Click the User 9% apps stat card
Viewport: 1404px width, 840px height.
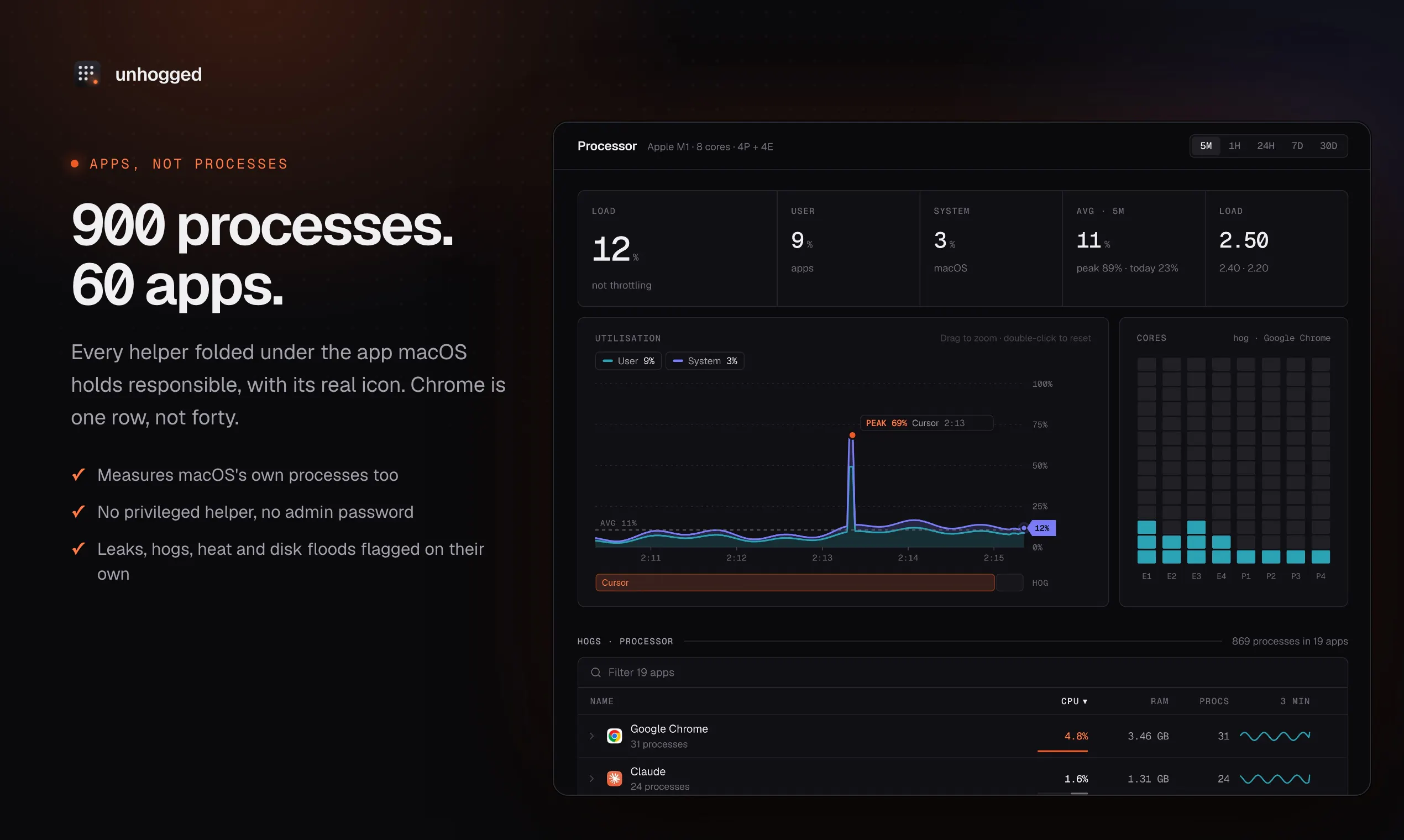pos(848,249)
